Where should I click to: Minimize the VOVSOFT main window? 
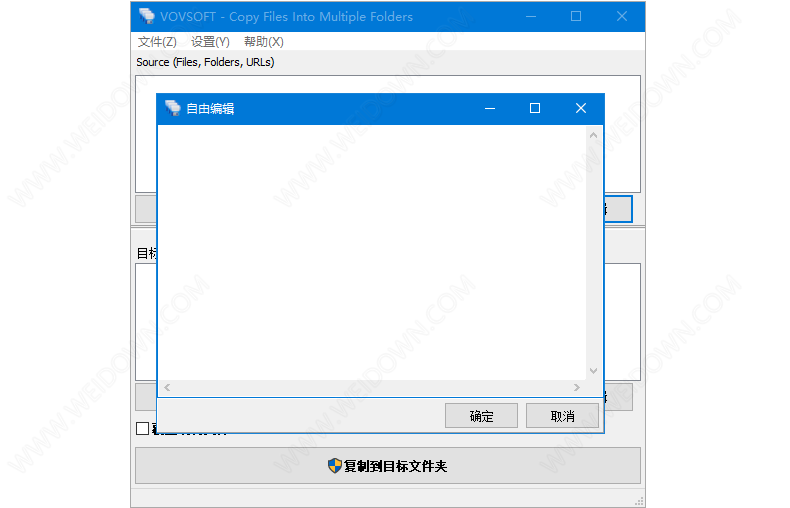(530, 16)
